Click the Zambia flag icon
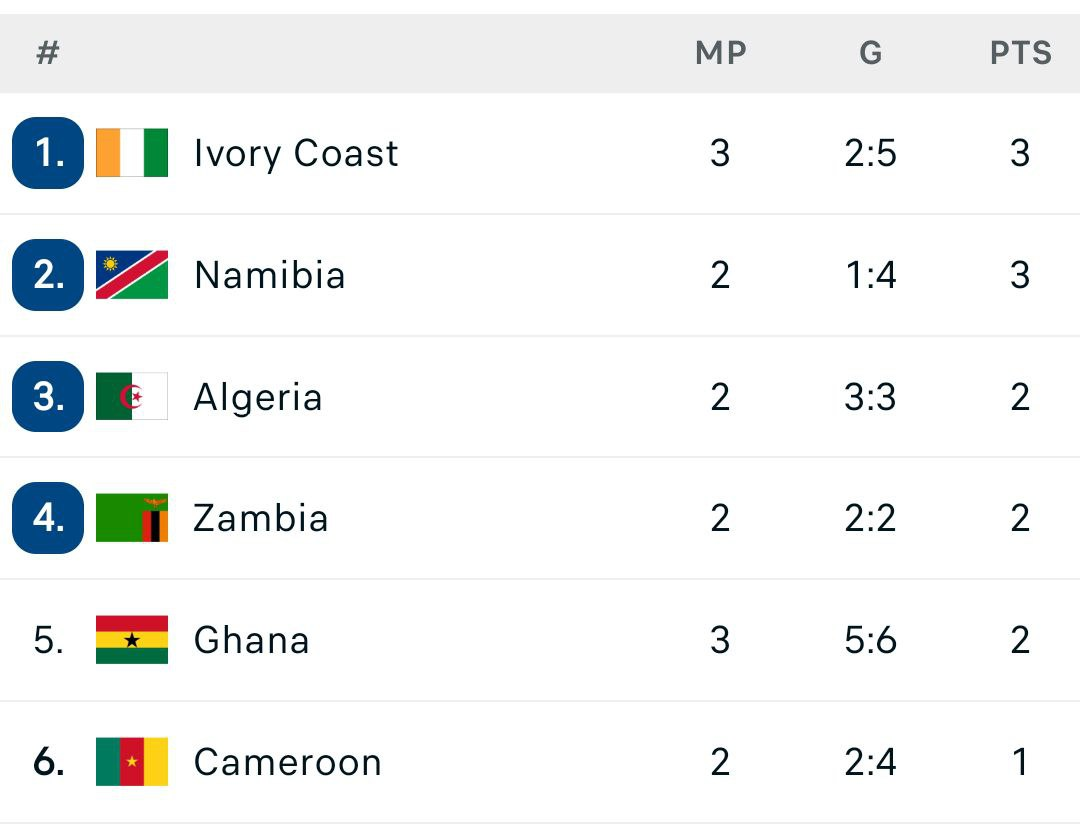 132,518
